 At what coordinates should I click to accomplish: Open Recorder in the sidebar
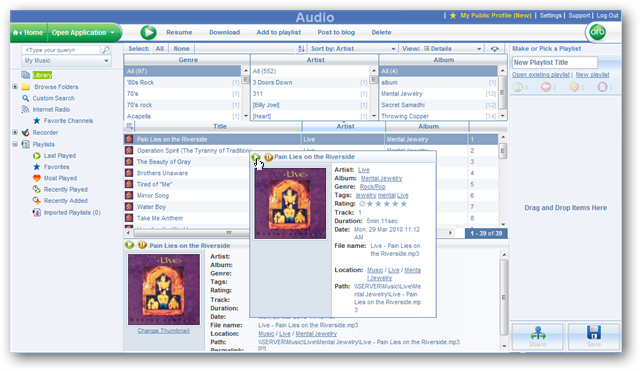(45, 133)
